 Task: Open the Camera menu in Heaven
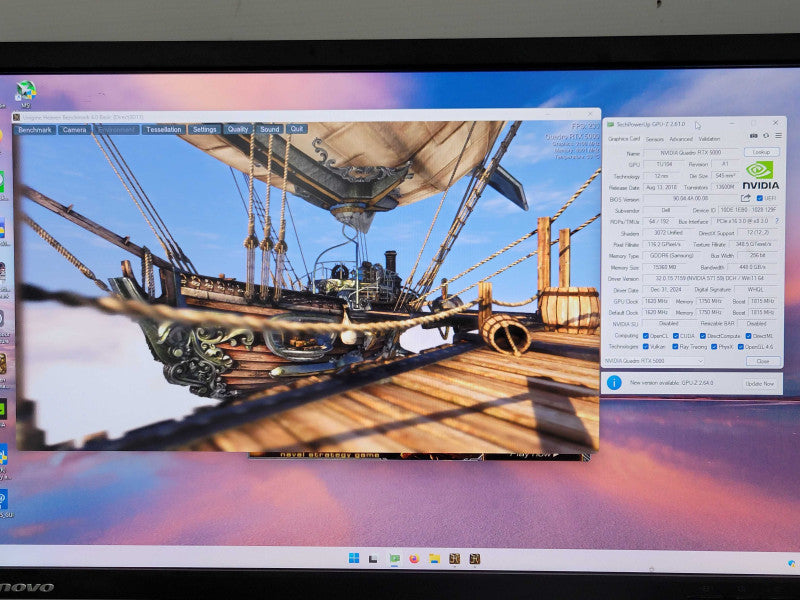click(74, 130)
